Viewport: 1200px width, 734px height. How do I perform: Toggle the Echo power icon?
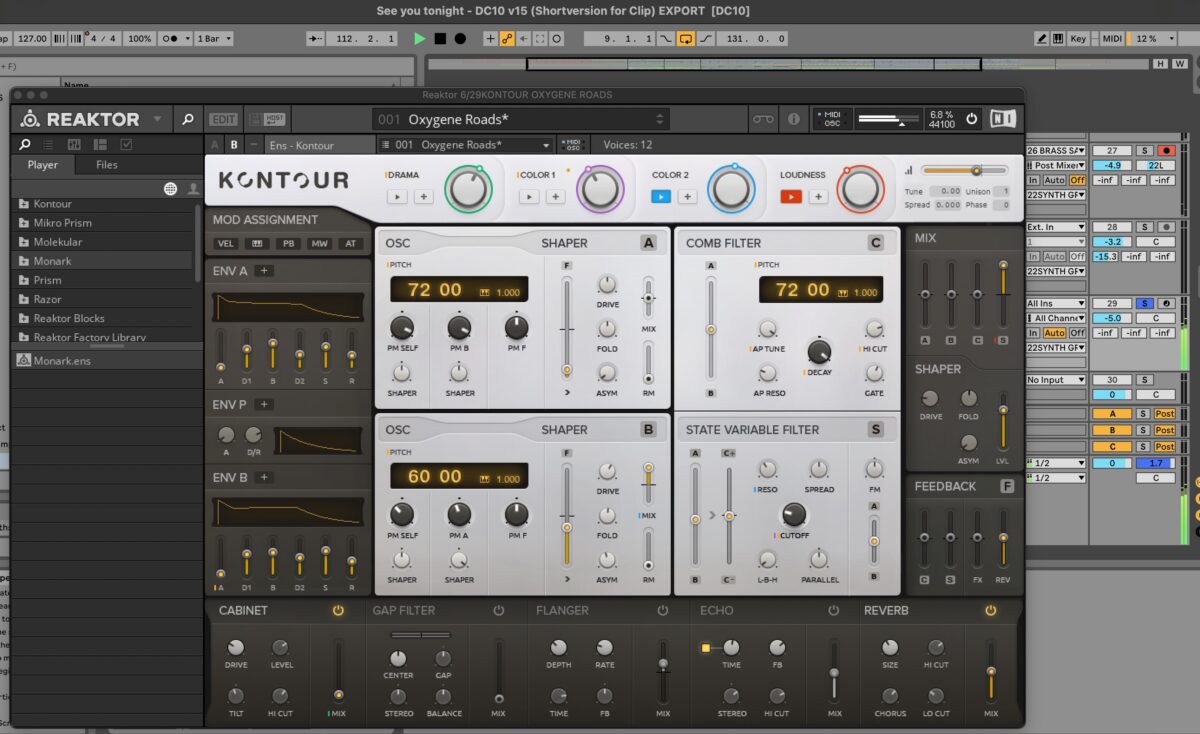(x=833, y=610)
